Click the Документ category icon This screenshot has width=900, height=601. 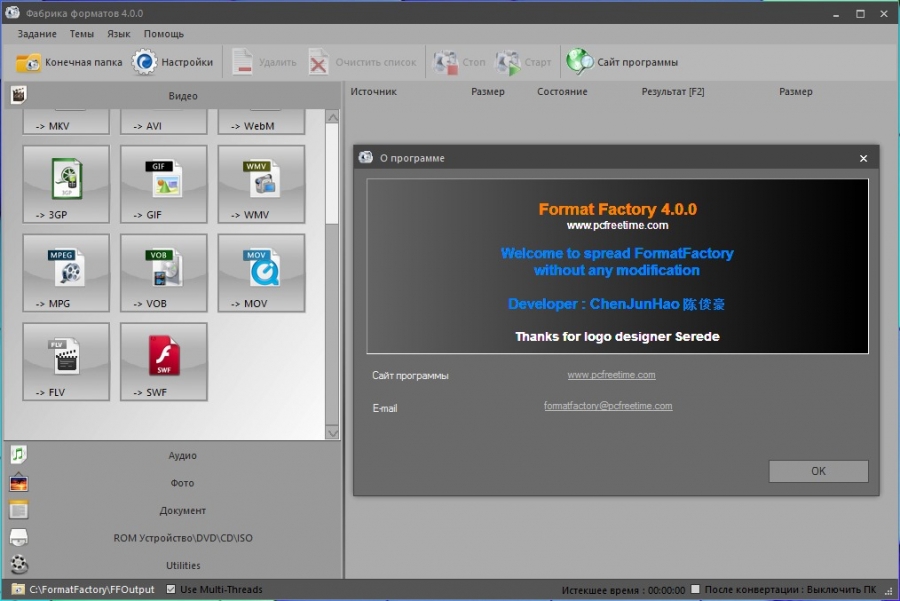(x=18, y=510)
